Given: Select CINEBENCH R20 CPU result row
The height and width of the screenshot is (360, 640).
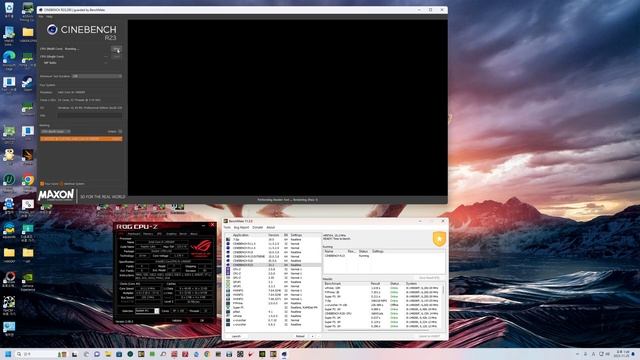Looking at the screenshot, I should (x=383, y=313).
